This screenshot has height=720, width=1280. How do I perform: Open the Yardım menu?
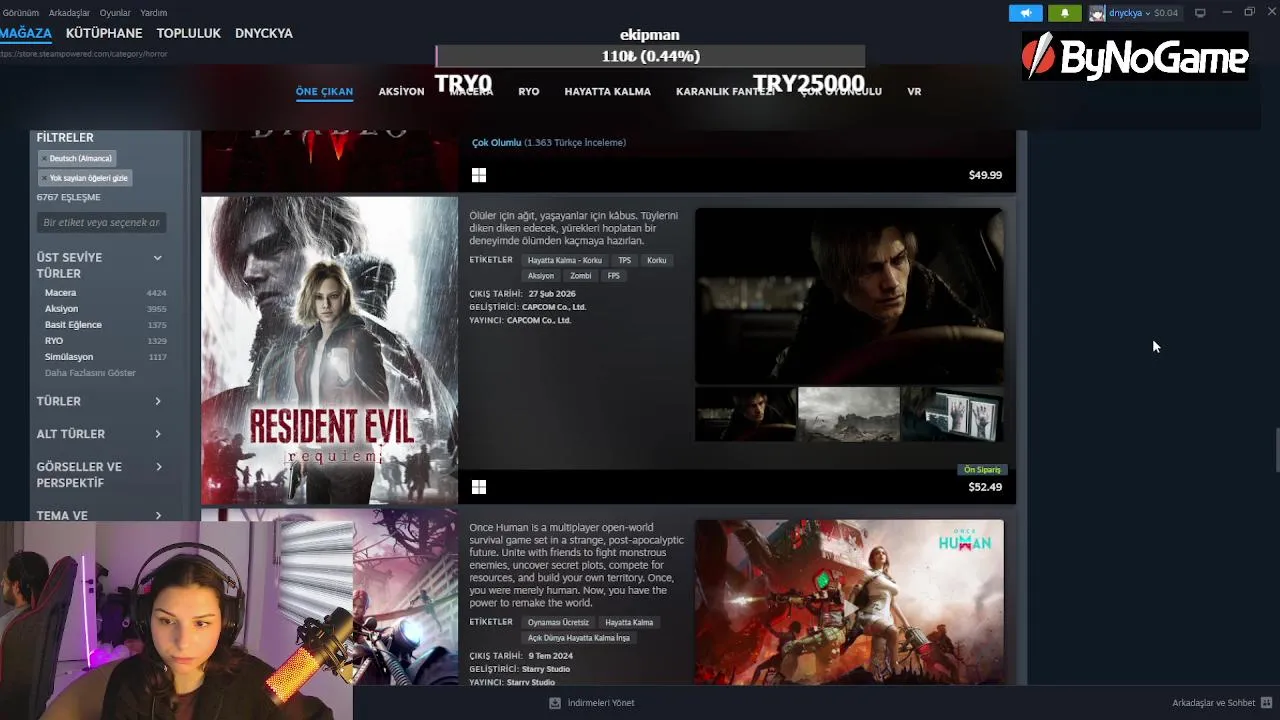(153, 13)
